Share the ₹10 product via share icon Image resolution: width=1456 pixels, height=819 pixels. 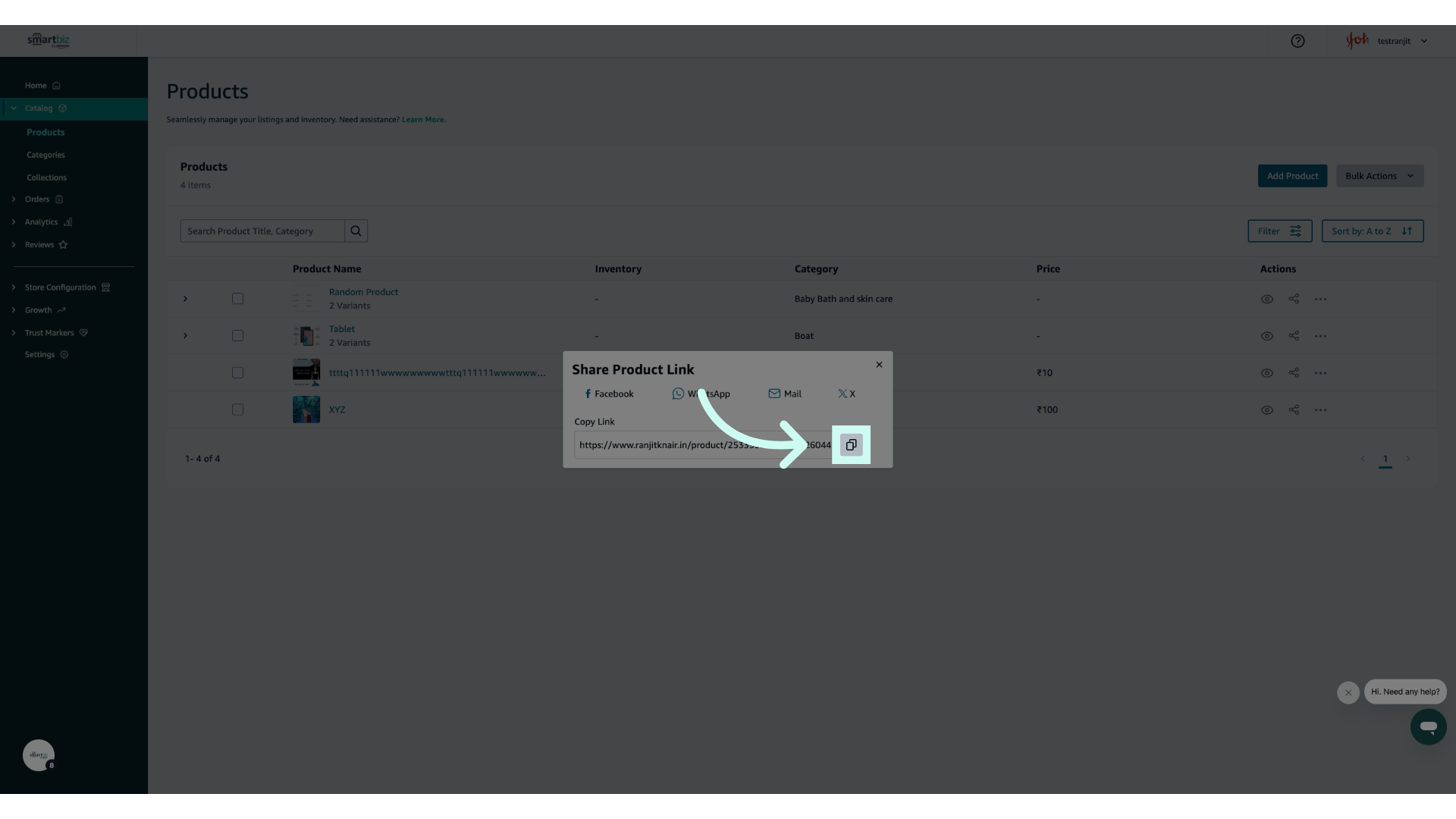click(x=1294, y=373)
